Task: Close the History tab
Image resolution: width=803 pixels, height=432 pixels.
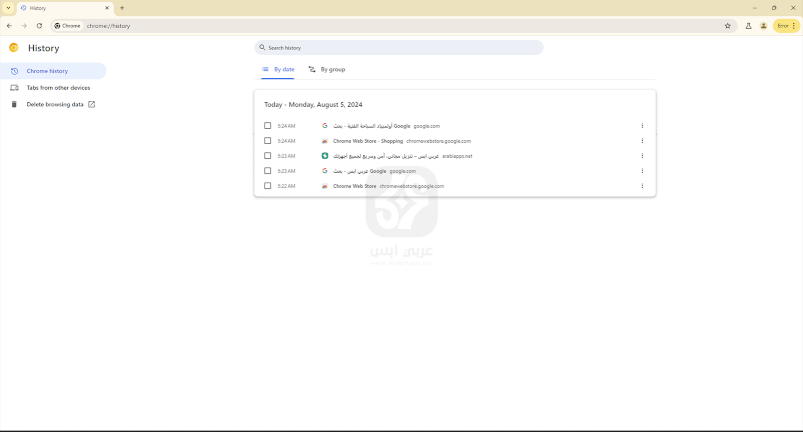Action: click(x=107, y=8)
